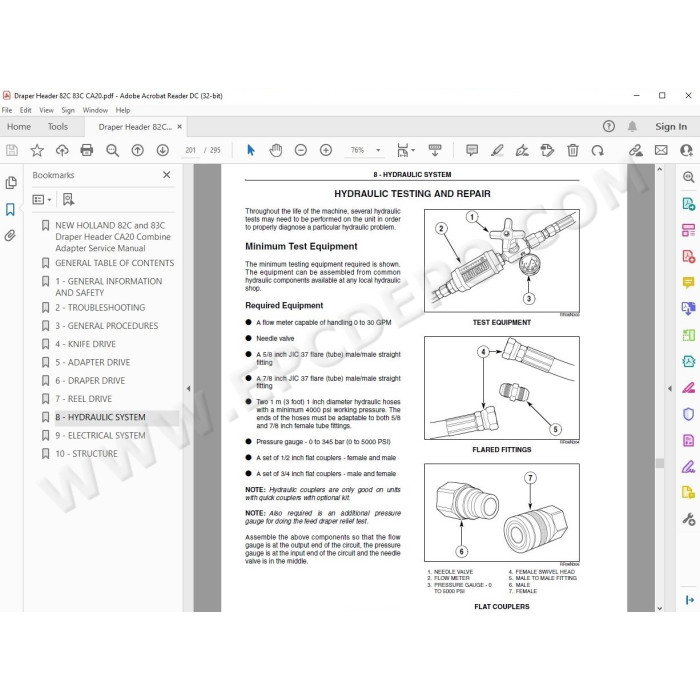Image resolution: width=700 pixels, height=700 pixels.
Task: Collapse the left navigation pane arrow
Action: point(188,388)
